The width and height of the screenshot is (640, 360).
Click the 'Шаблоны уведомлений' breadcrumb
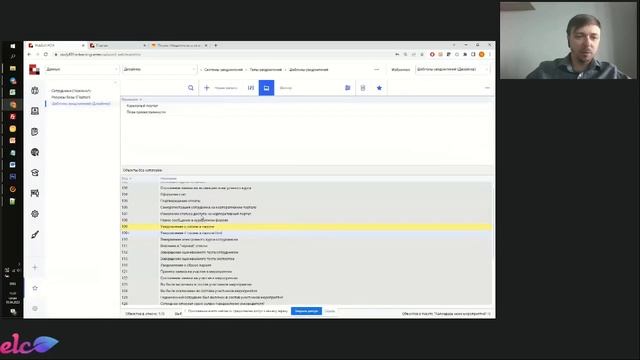point(309,70)
